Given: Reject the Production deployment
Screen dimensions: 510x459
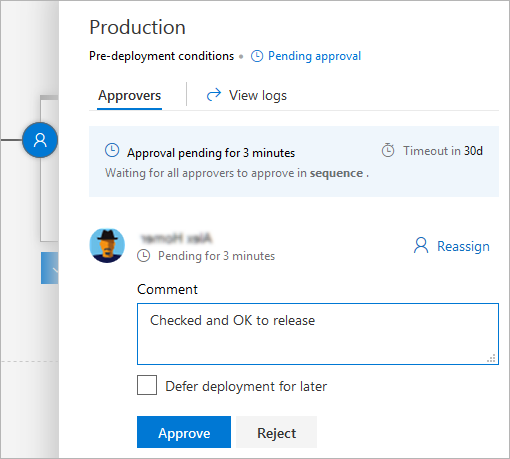Looking at the screenshot, I should point(276,432).
